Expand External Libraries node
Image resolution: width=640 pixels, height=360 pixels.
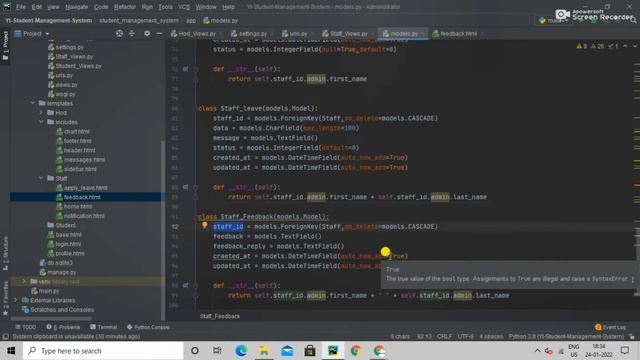click(16, 300)
